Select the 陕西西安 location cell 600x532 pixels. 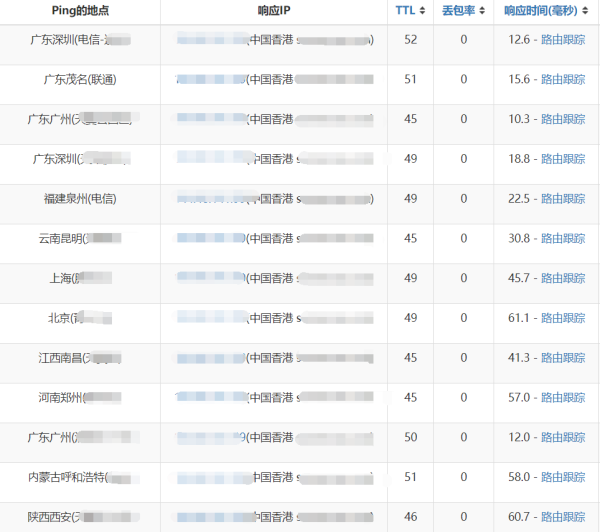(80, 517)
